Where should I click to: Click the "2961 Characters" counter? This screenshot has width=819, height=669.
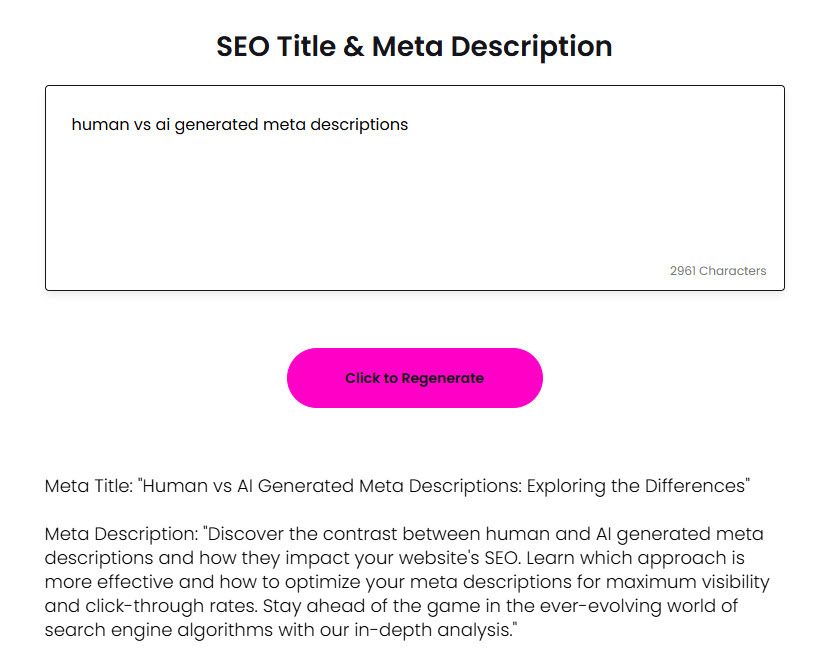click(x=717, y=271)
